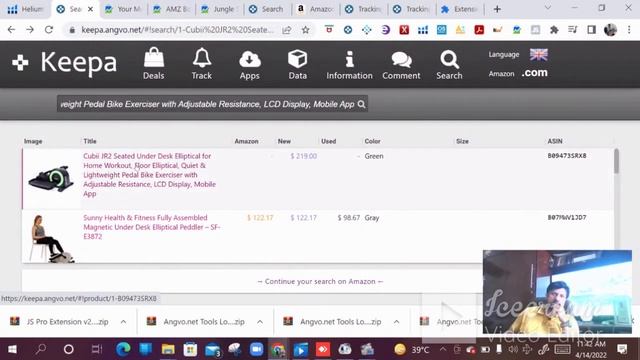
Task: Open Chrome profile avatar
Action: [610, 30]
